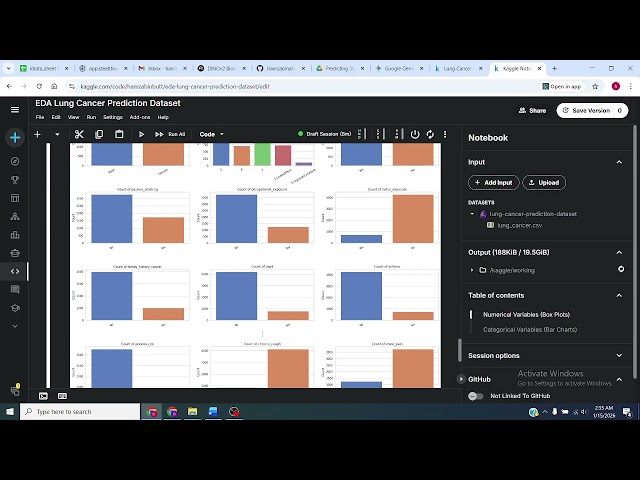Collapse the Table of contents chevron

[619, 296]
